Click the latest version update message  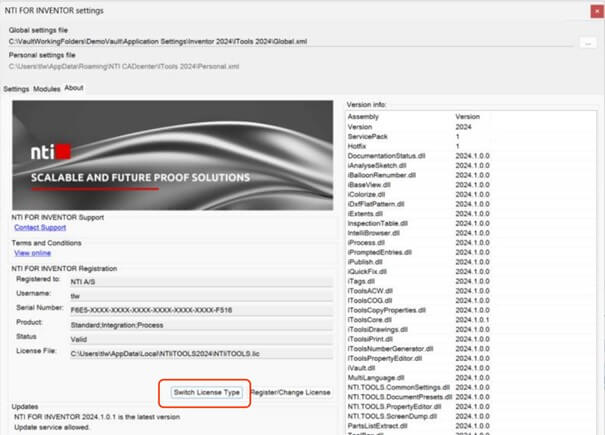click(x=97, y=417)
